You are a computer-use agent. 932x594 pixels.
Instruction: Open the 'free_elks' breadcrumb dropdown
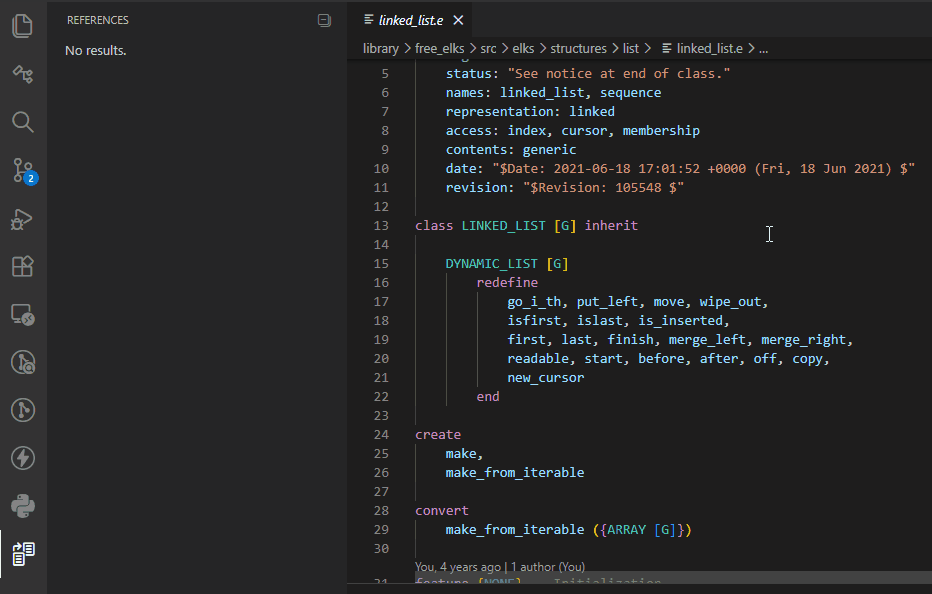(x=439, y=48)
